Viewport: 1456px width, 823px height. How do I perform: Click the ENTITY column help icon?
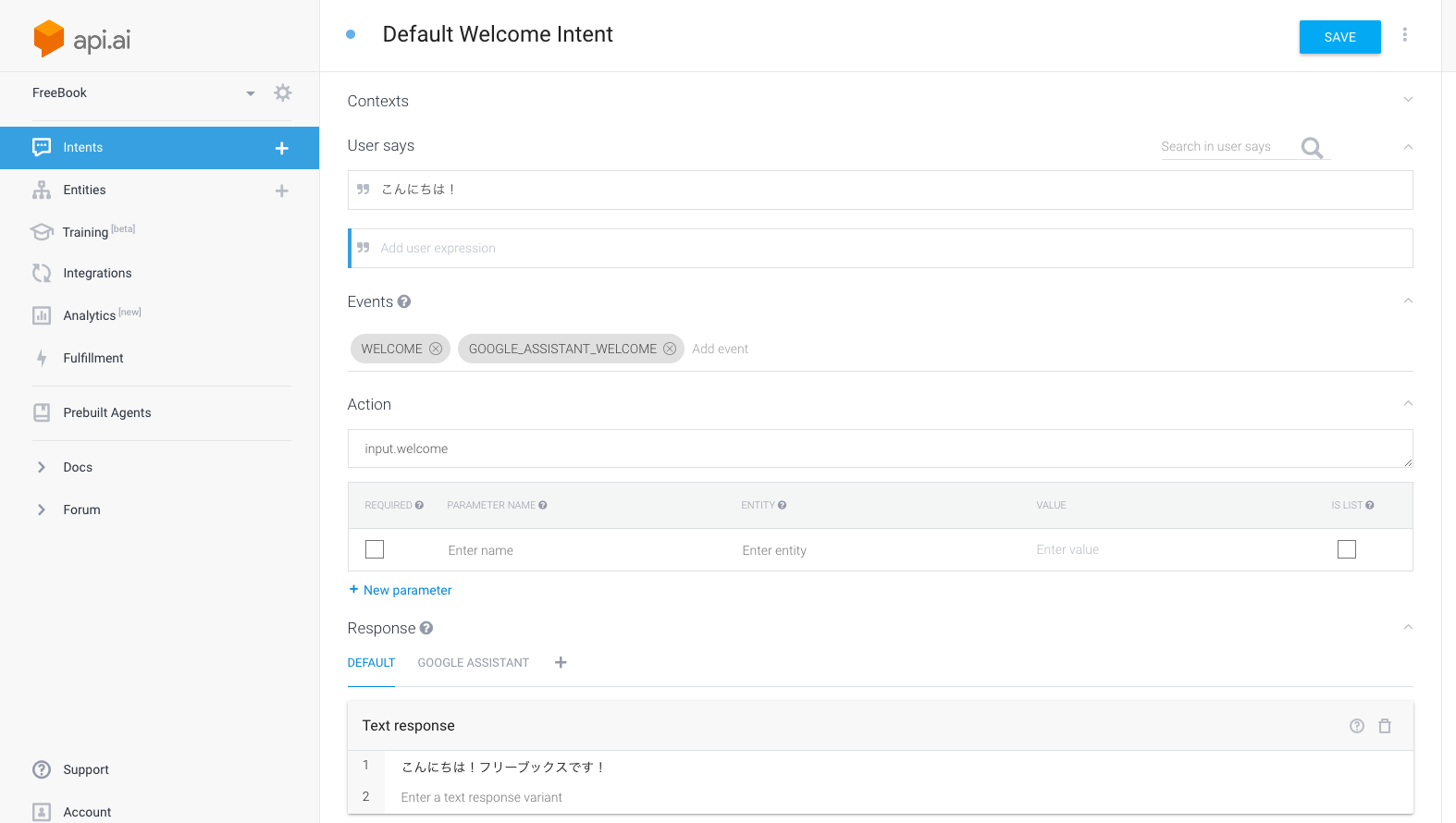coord(783,505)
